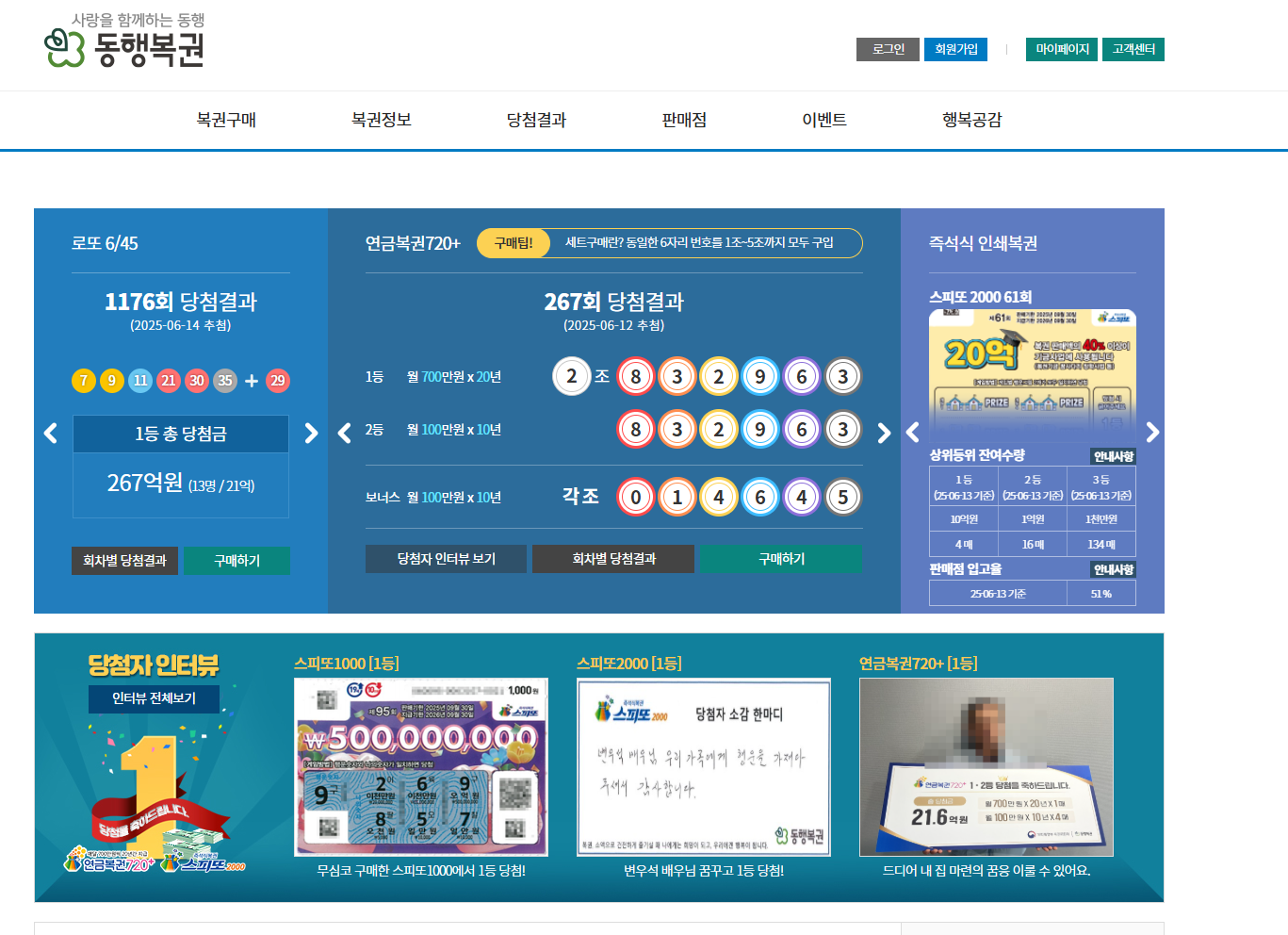Click the 즉석식 인쇄복권 panel title

click(x=983, y=243)
